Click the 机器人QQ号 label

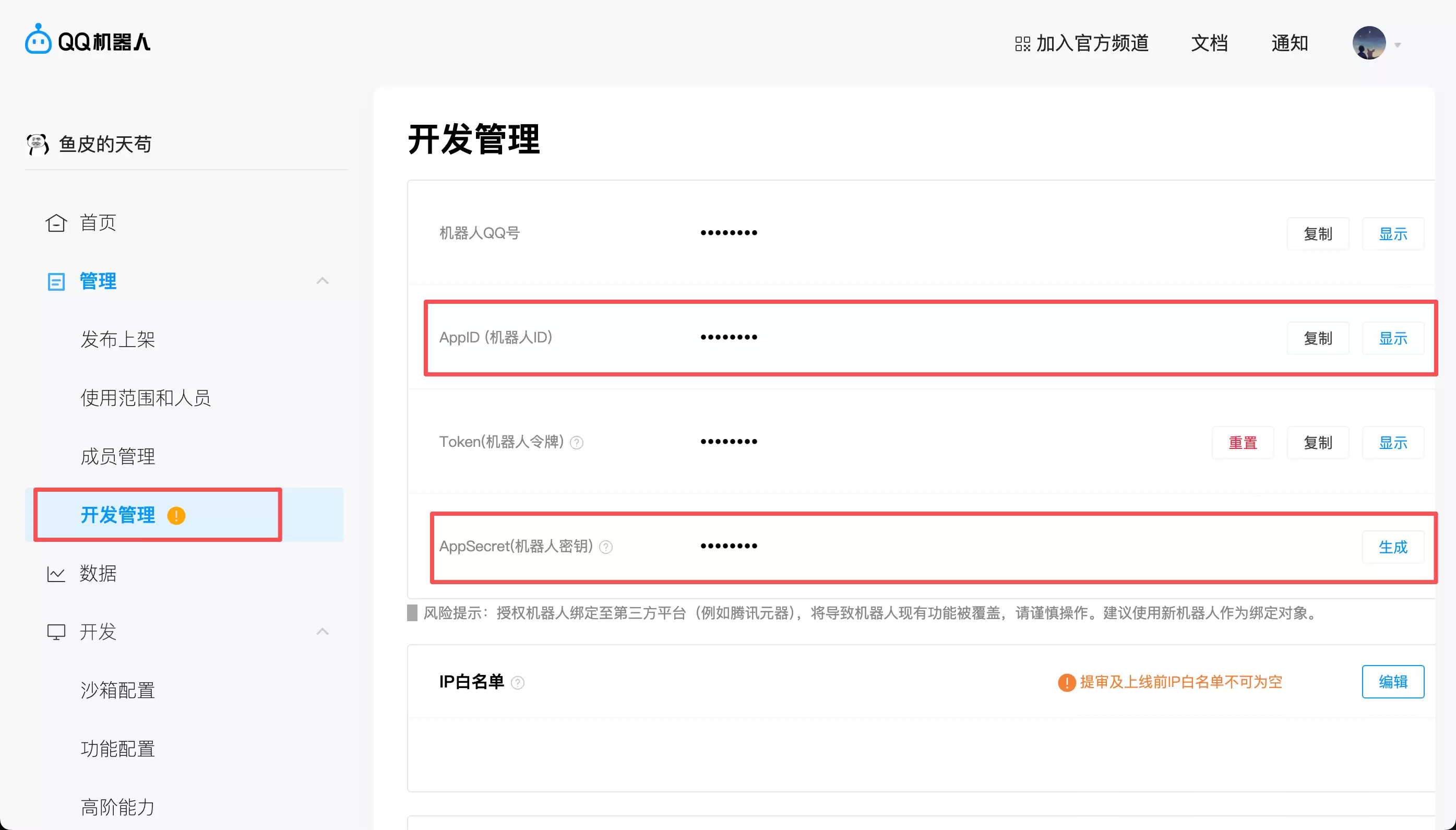click(x=479, y=233)
